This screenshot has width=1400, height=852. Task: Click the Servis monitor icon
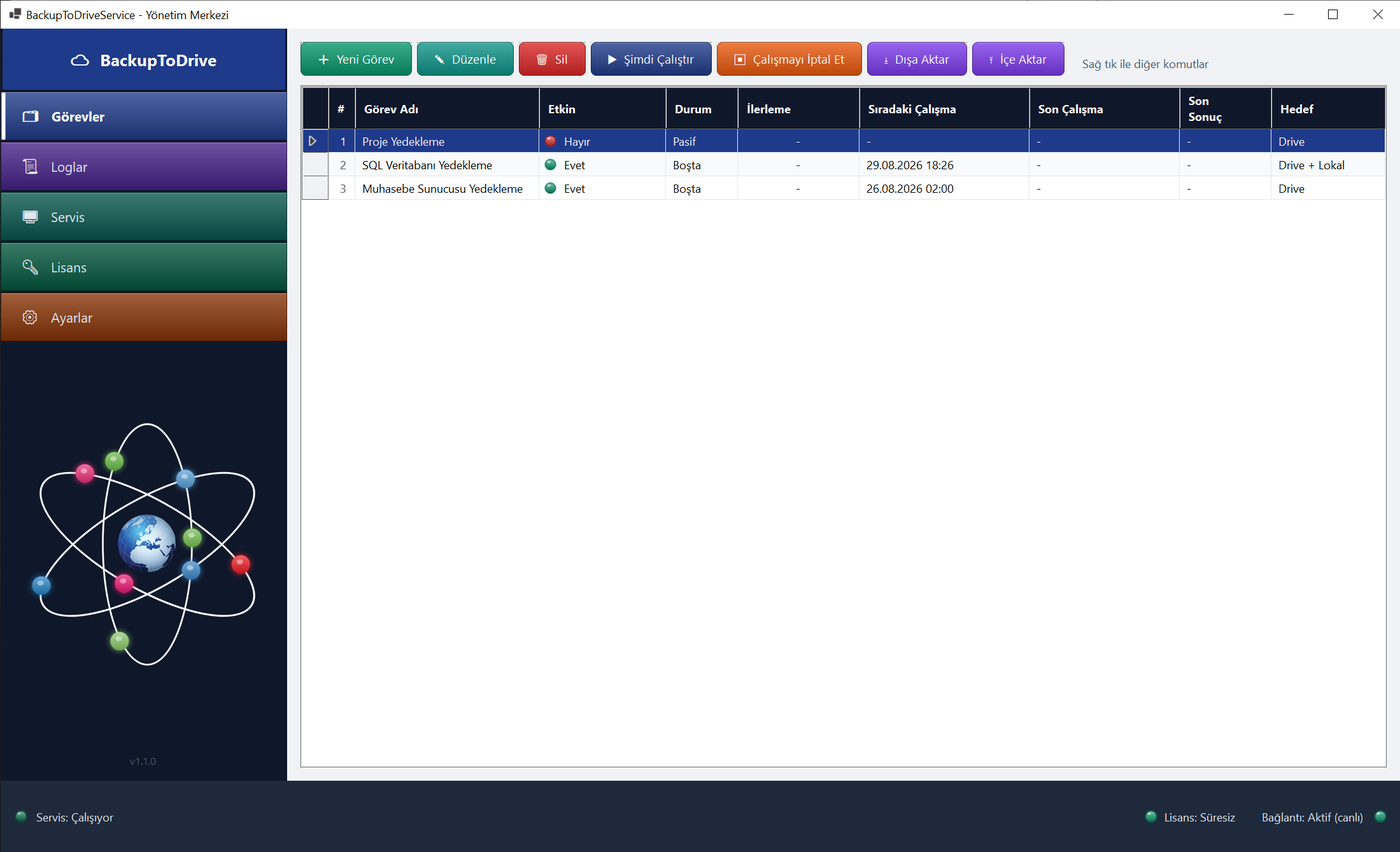30,217
